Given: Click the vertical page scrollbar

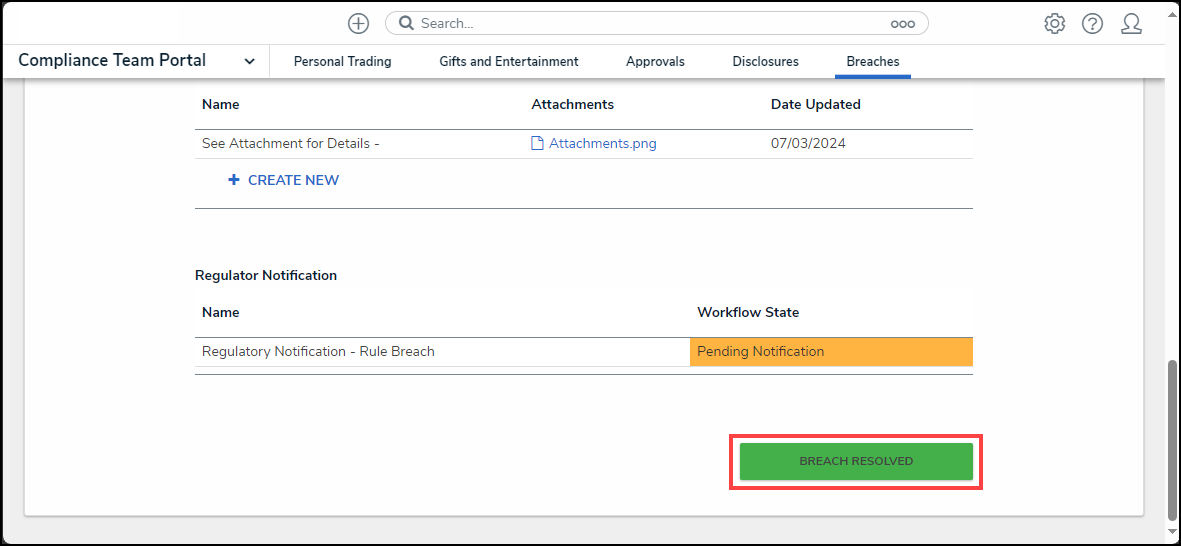Looking at the screenshot, I should (1173, 440).
